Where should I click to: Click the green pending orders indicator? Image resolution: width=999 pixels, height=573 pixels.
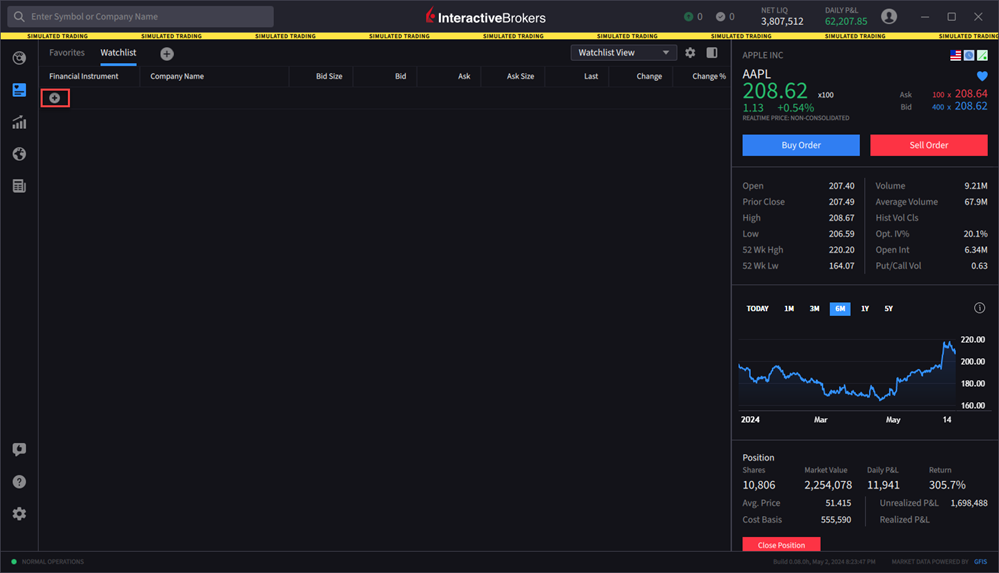point(688,17)
